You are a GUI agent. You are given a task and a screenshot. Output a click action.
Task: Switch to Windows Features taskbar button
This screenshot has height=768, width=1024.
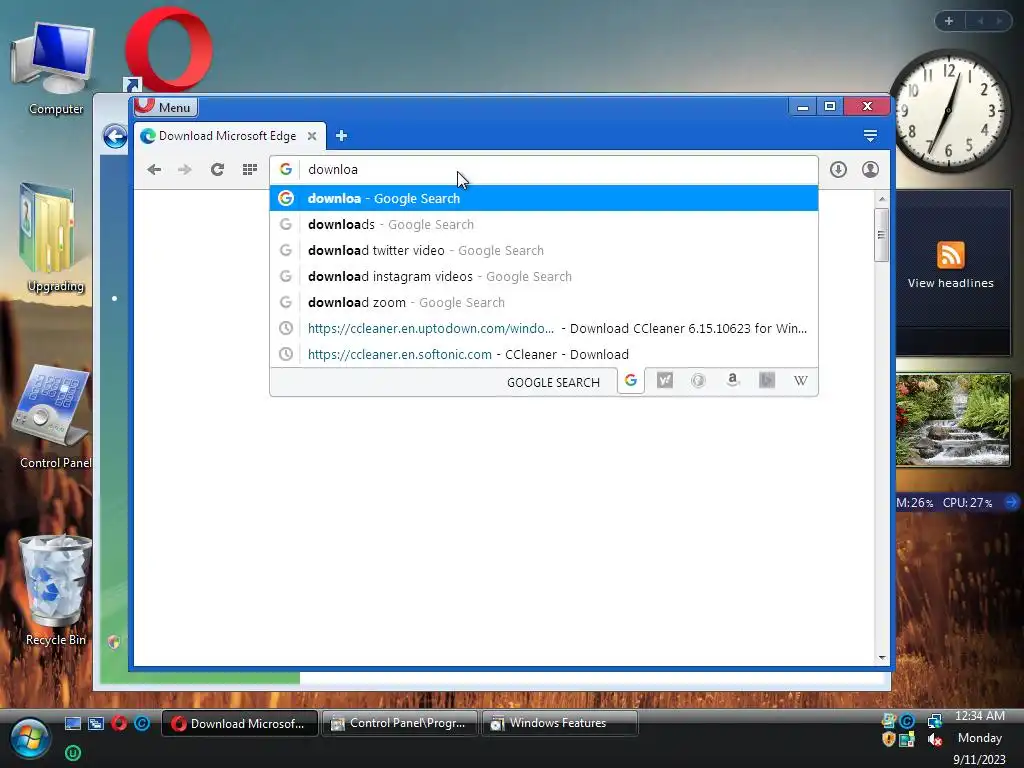click(x=560, y=724)
